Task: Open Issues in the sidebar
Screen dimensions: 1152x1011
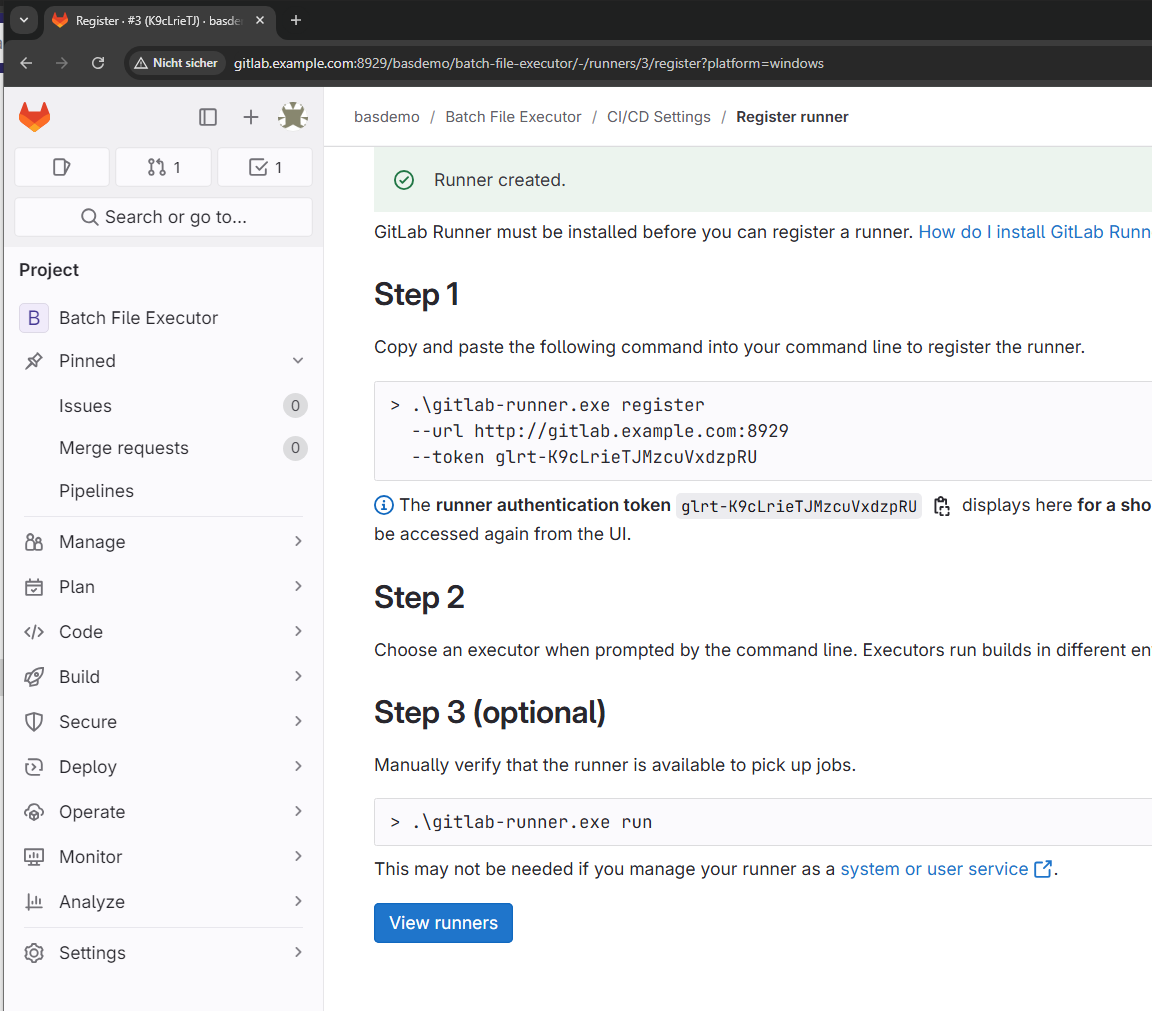Action: pyautogui.click(x=85, y=406)
